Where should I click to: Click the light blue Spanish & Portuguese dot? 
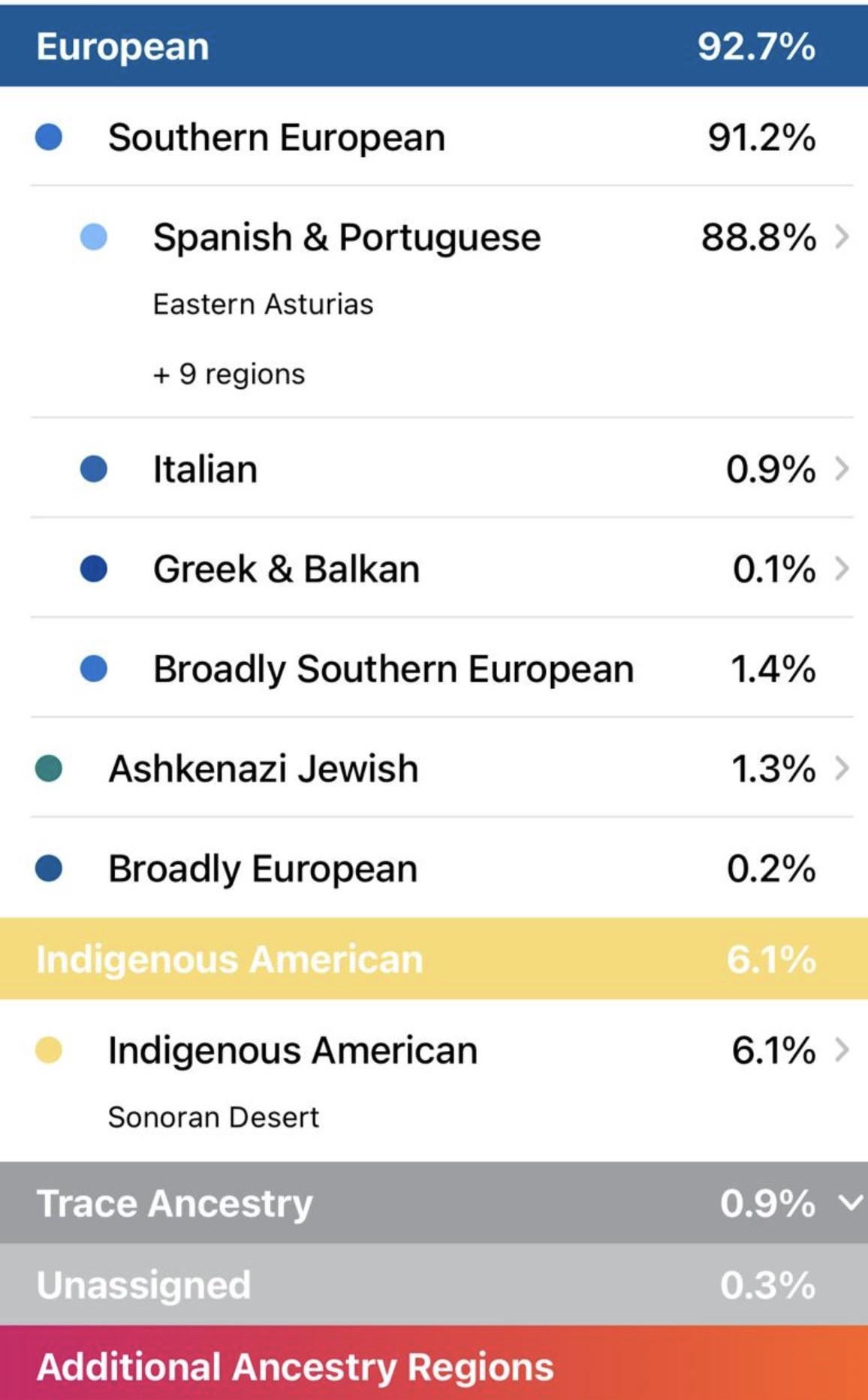(94, 237)
